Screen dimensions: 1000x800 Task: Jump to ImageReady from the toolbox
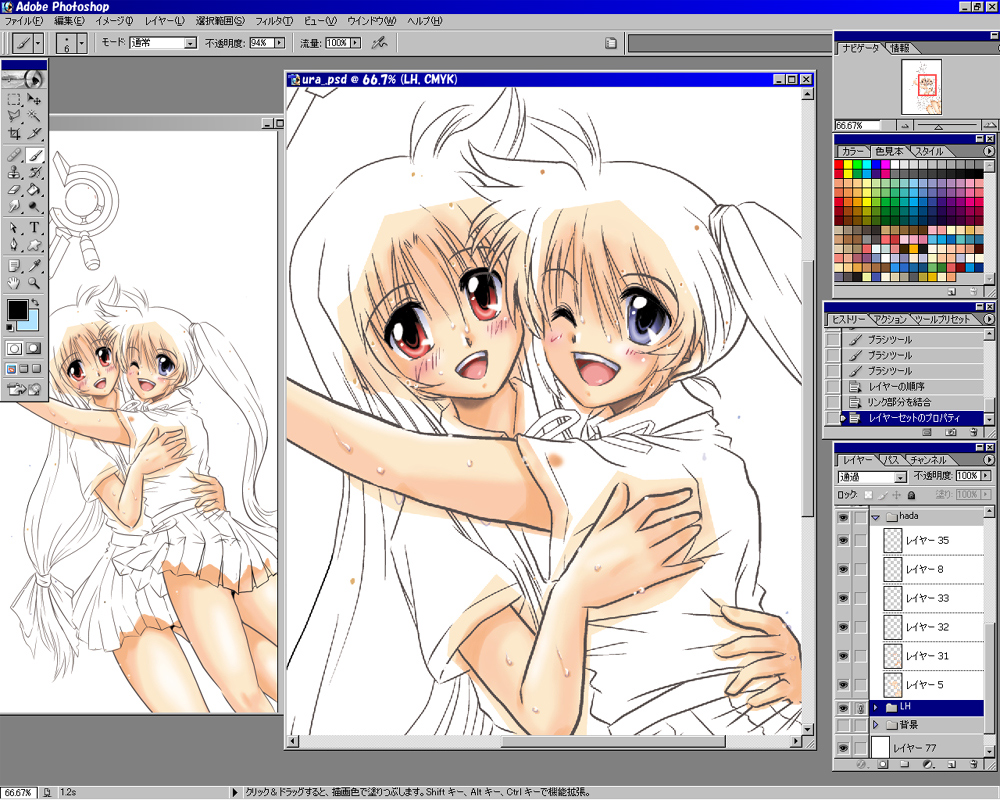(24, 389)
